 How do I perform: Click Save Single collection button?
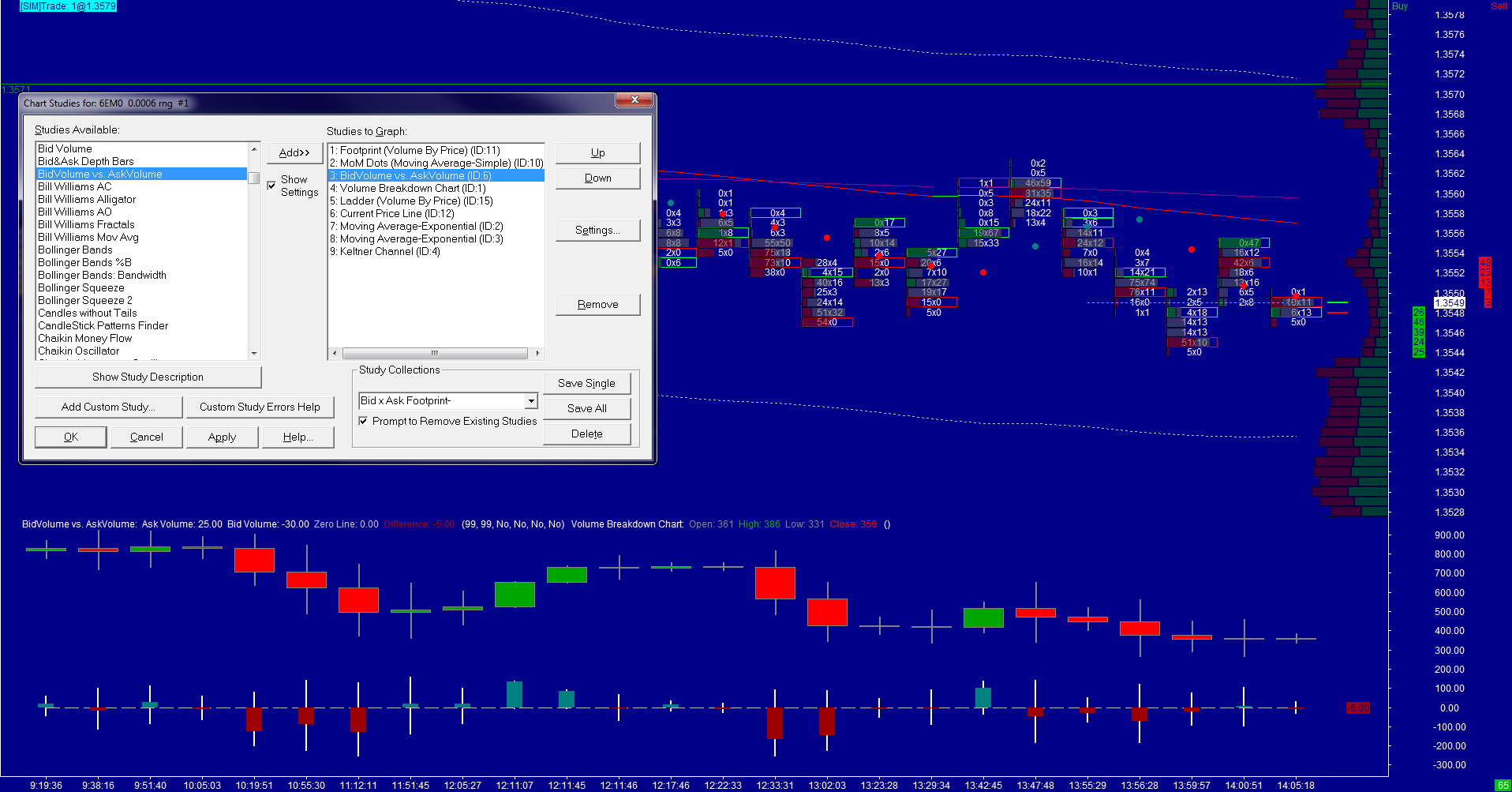587,383
